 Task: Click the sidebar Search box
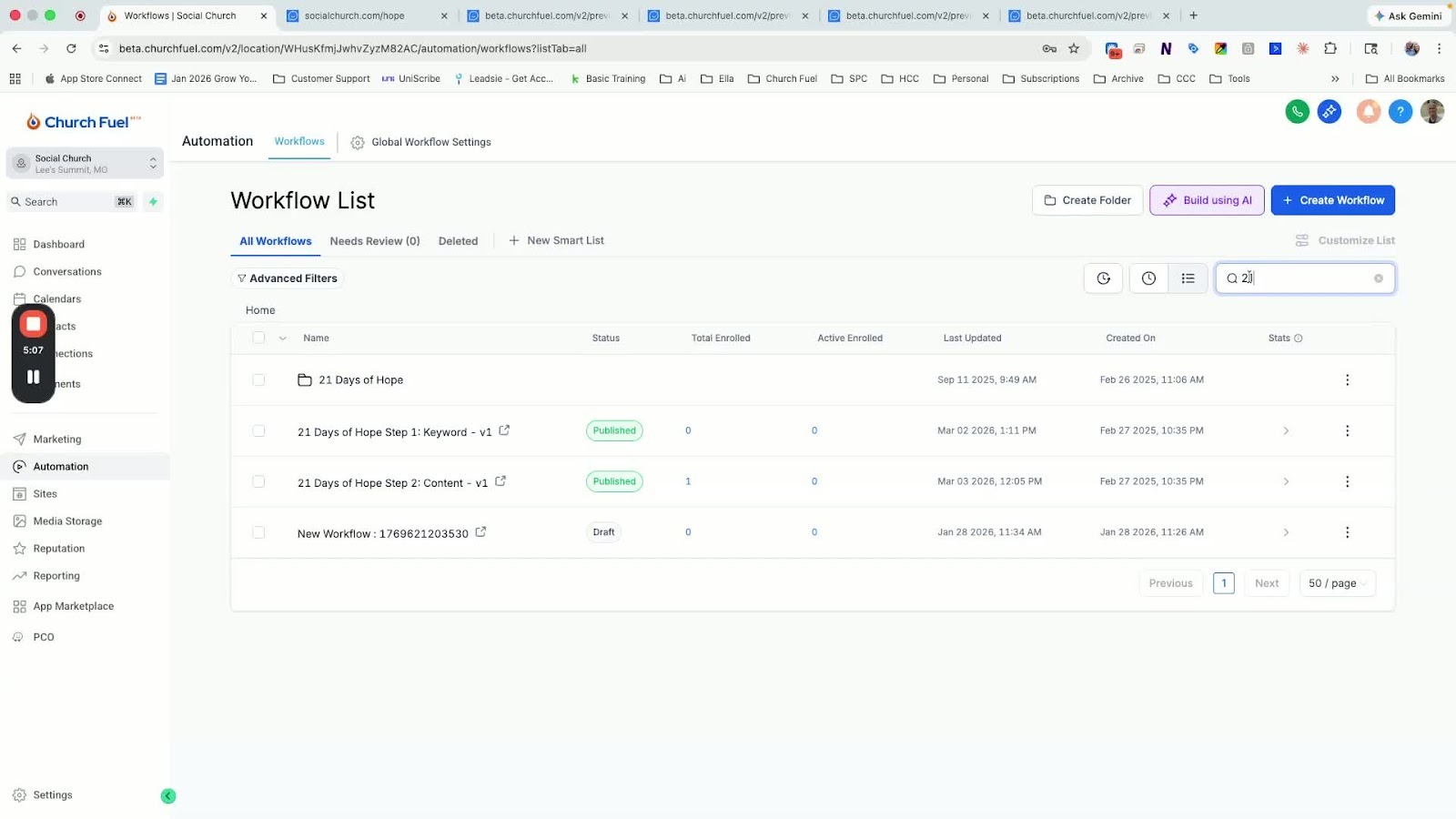73,202
